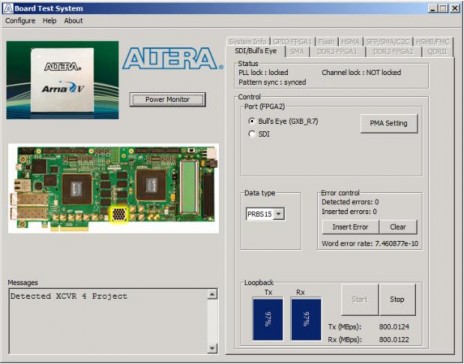Stop the loopback test

pos(397,299)
